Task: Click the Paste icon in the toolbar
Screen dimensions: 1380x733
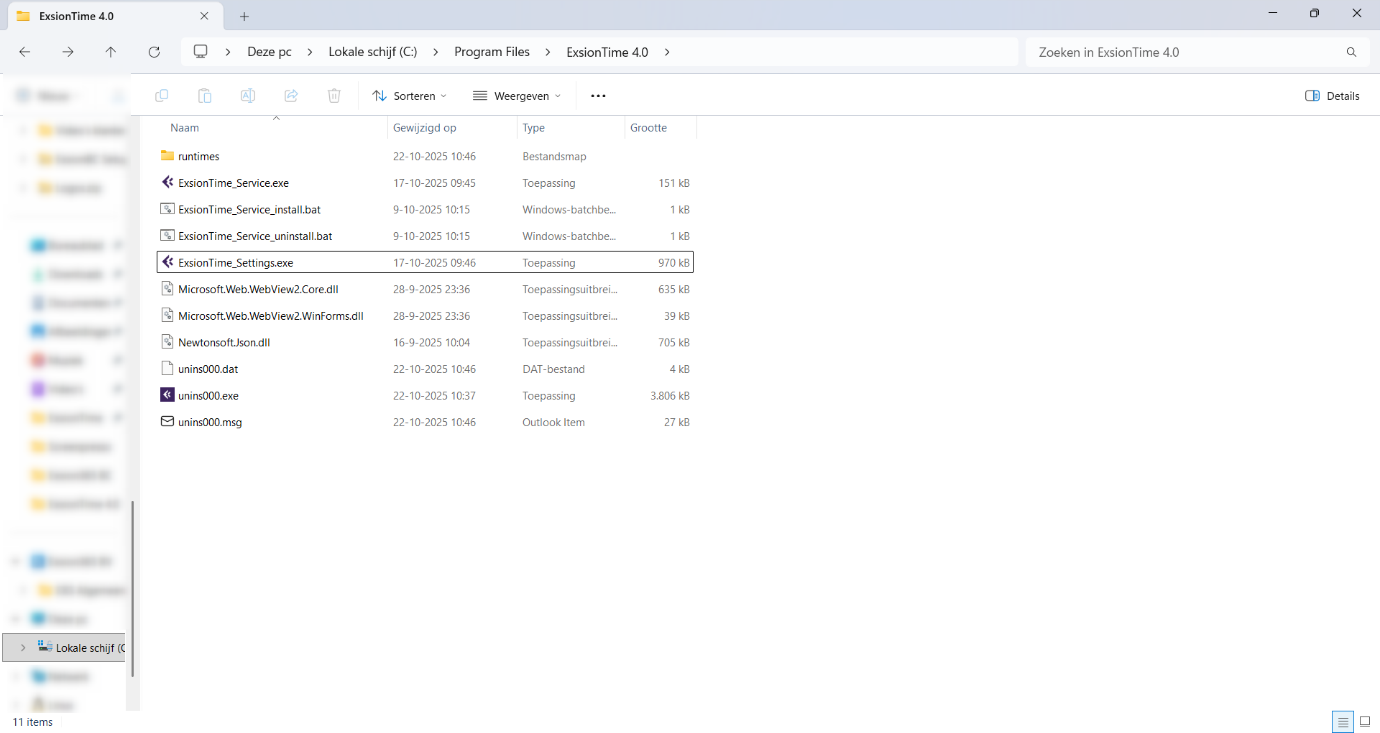Action: coord(205,96)
